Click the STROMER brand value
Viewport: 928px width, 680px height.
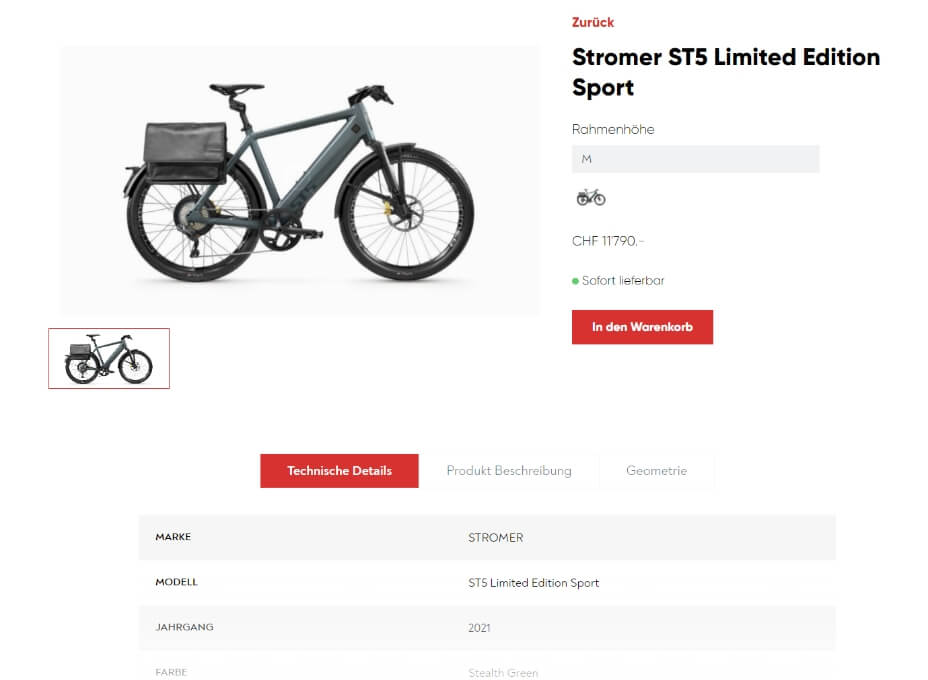pyautogui.click(x=495, y=538)
